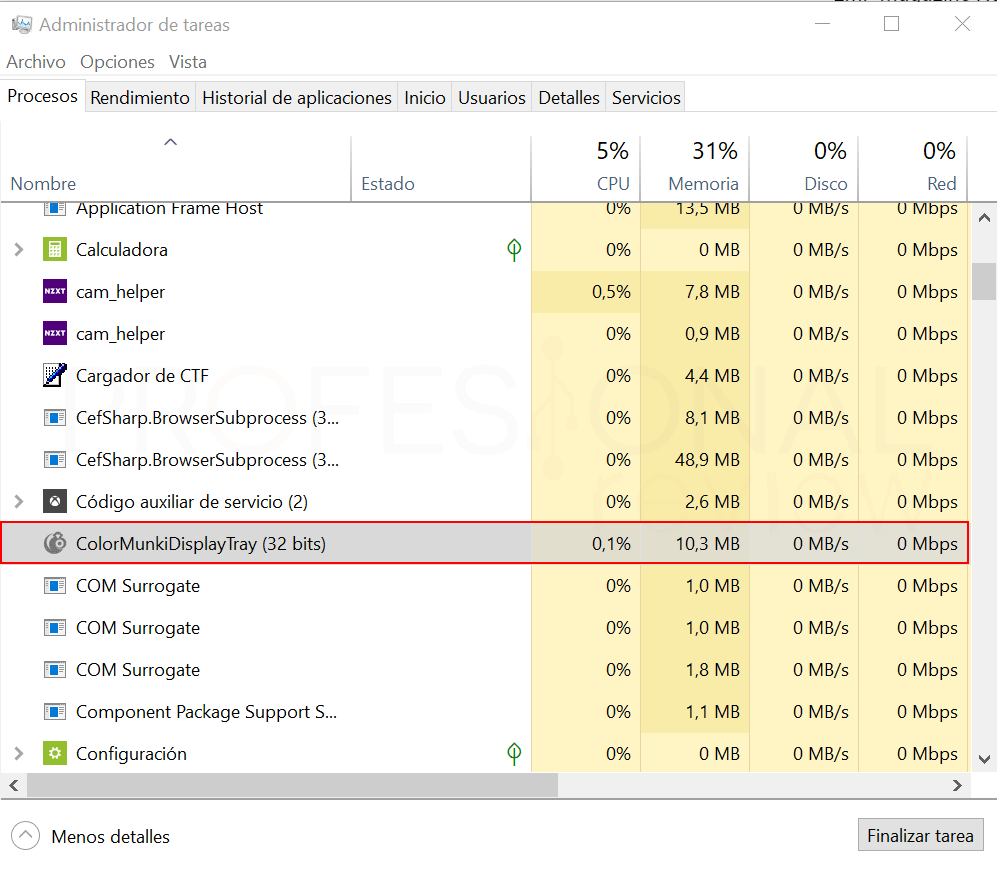
Task: Switch to the Rendimiento tab
Action: click(139, 98)
